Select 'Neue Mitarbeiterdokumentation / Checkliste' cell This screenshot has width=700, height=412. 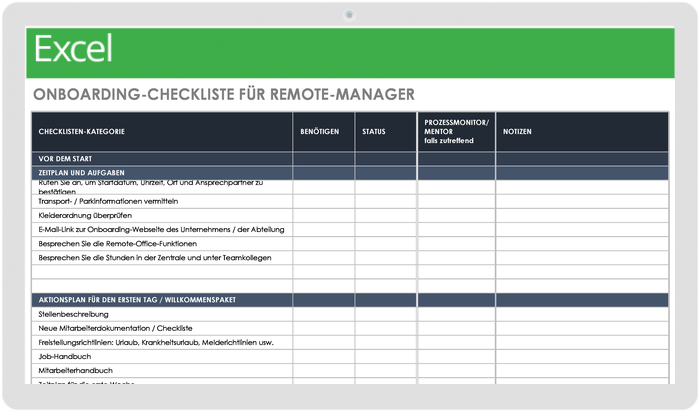pos(162,329)
